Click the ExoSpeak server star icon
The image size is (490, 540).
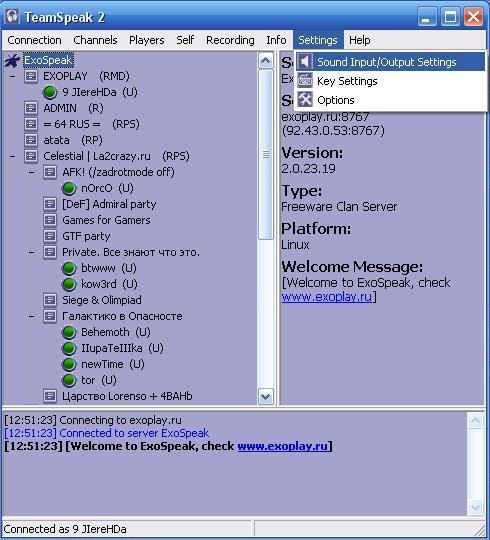click(x=12, y=61)
